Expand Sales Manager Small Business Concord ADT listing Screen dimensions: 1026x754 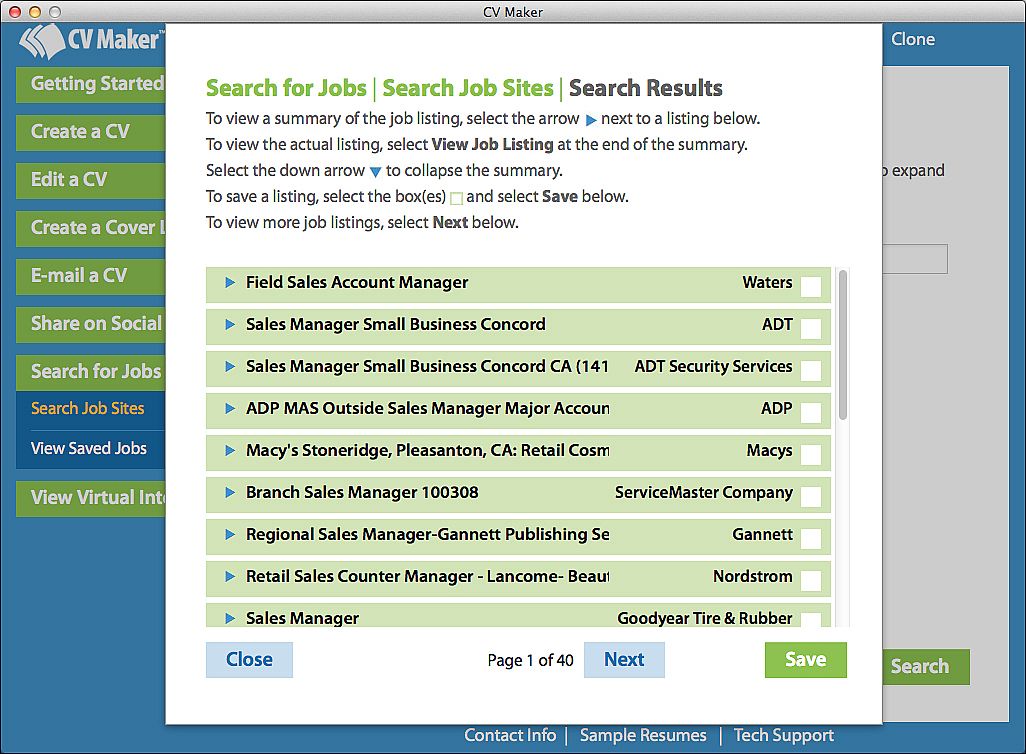pyautogui.click(x=230, y=325)
